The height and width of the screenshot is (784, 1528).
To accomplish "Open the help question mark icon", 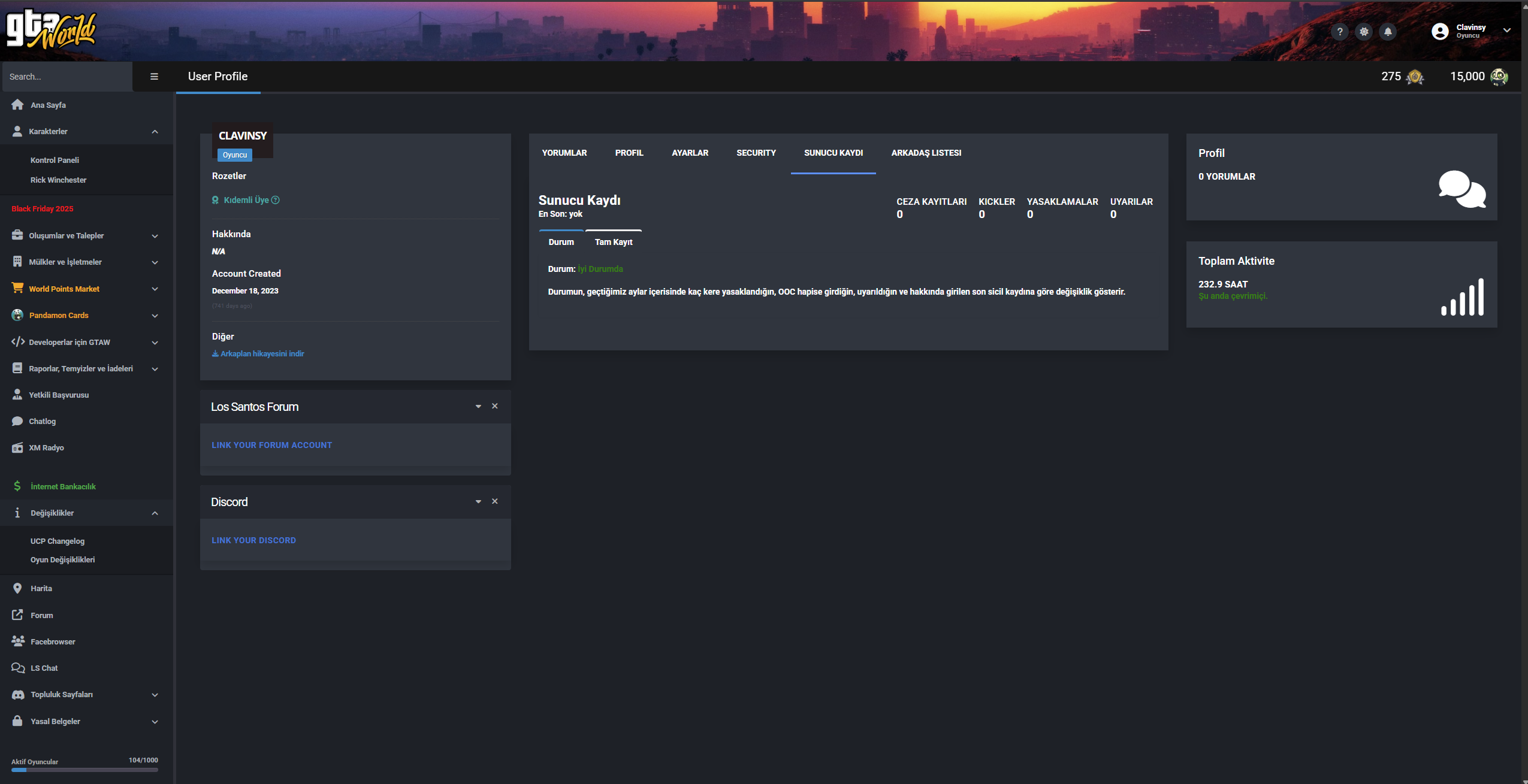I will [1340, 32].
